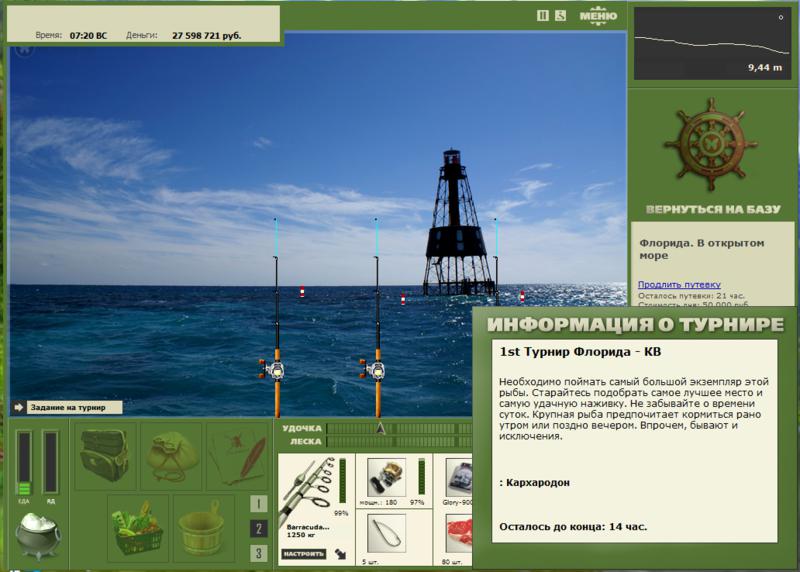
Task: Click the ЛЕСКА tension gauge
Action: (399, 441)
